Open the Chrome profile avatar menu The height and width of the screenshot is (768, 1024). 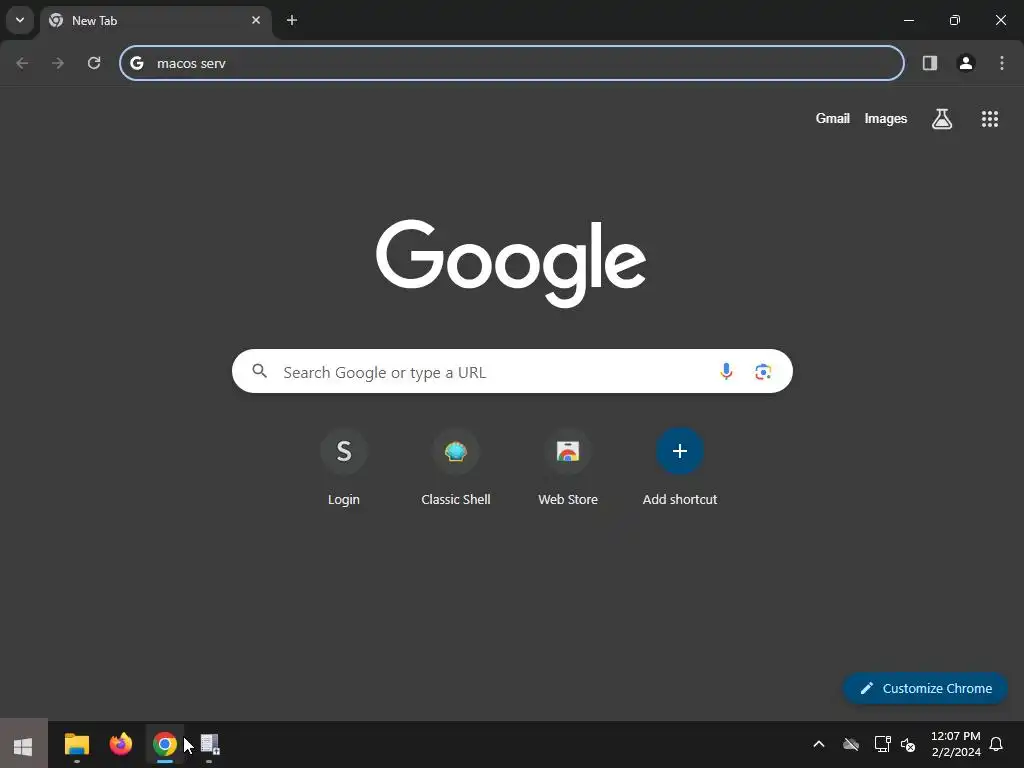[x=966, y=63]
